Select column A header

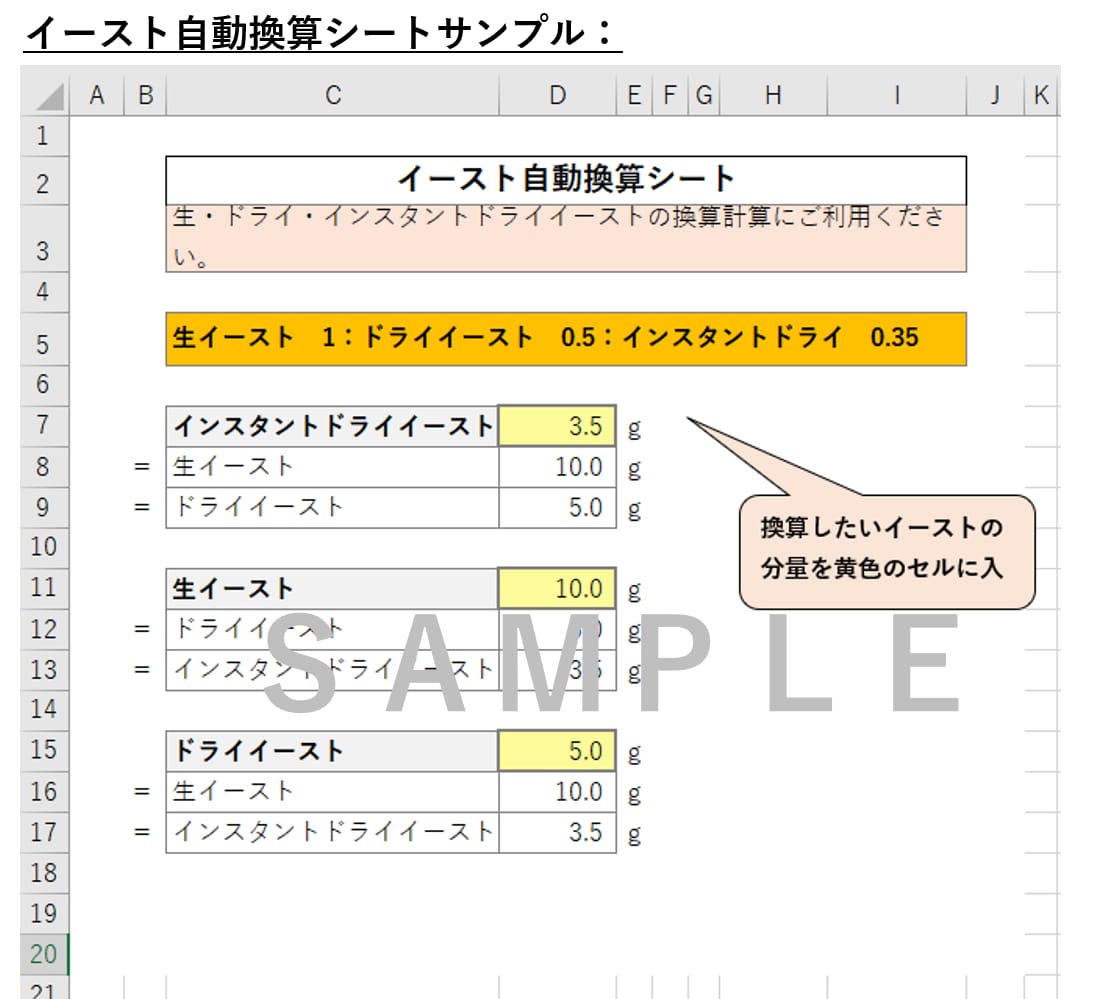point(97,95)
